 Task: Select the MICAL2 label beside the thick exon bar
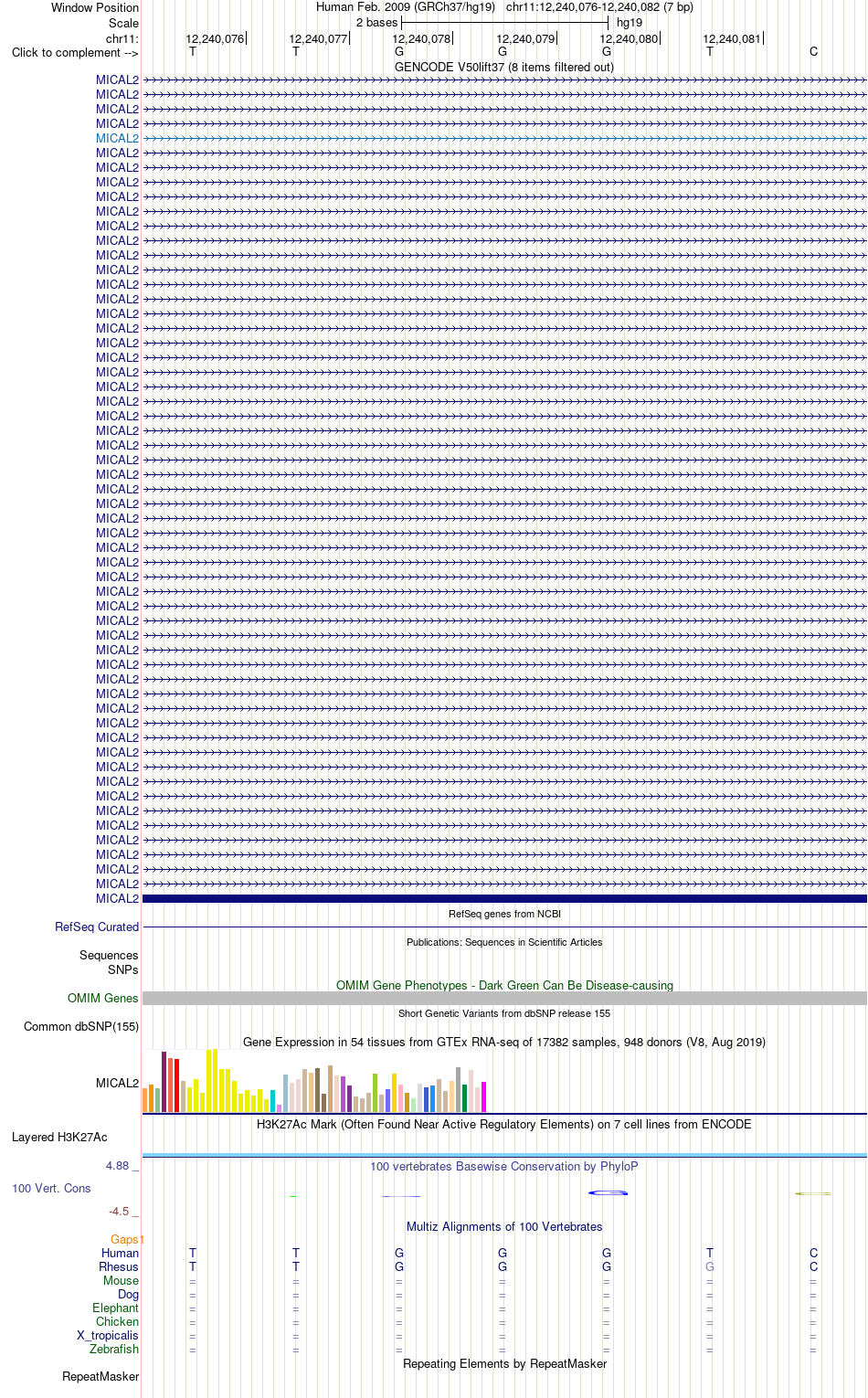pyautogui.click(x=117, y=899)
